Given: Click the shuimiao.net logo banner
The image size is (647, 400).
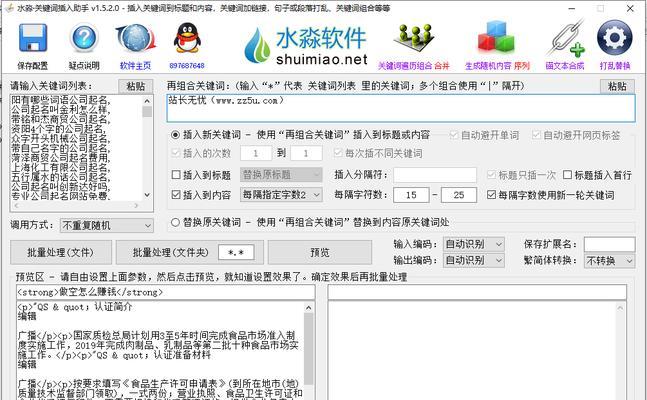Looking at the screenshot, I should click(306, 45).
